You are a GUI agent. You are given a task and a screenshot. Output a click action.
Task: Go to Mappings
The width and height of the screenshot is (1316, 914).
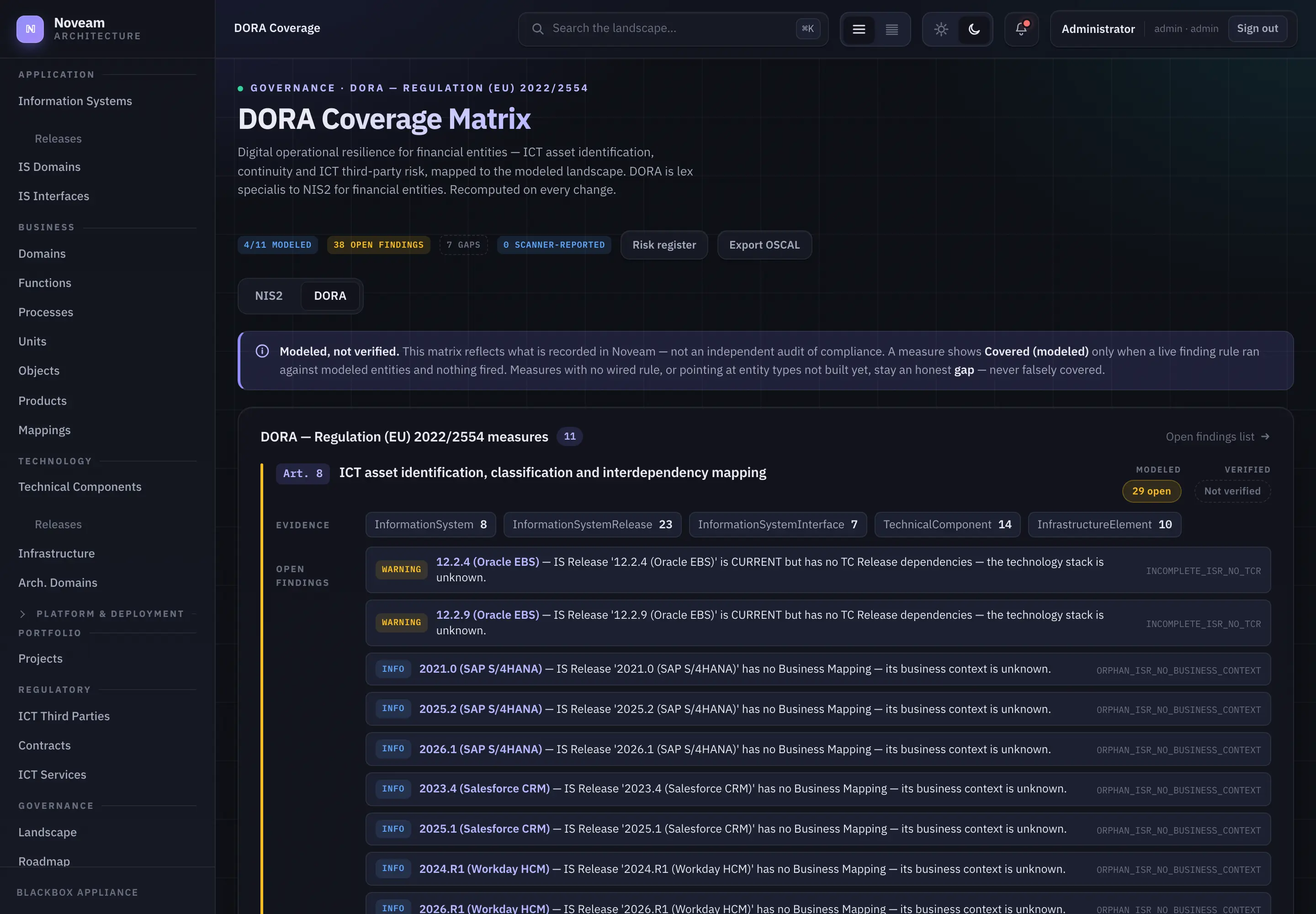(x=45, y=430)
